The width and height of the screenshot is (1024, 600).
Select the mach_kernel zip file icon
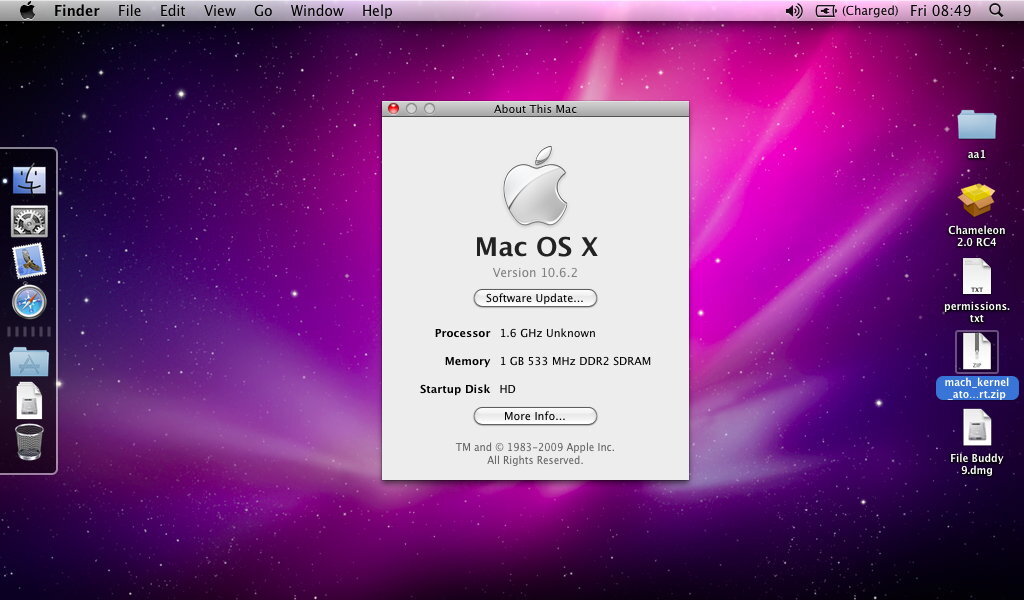(976, 351)
